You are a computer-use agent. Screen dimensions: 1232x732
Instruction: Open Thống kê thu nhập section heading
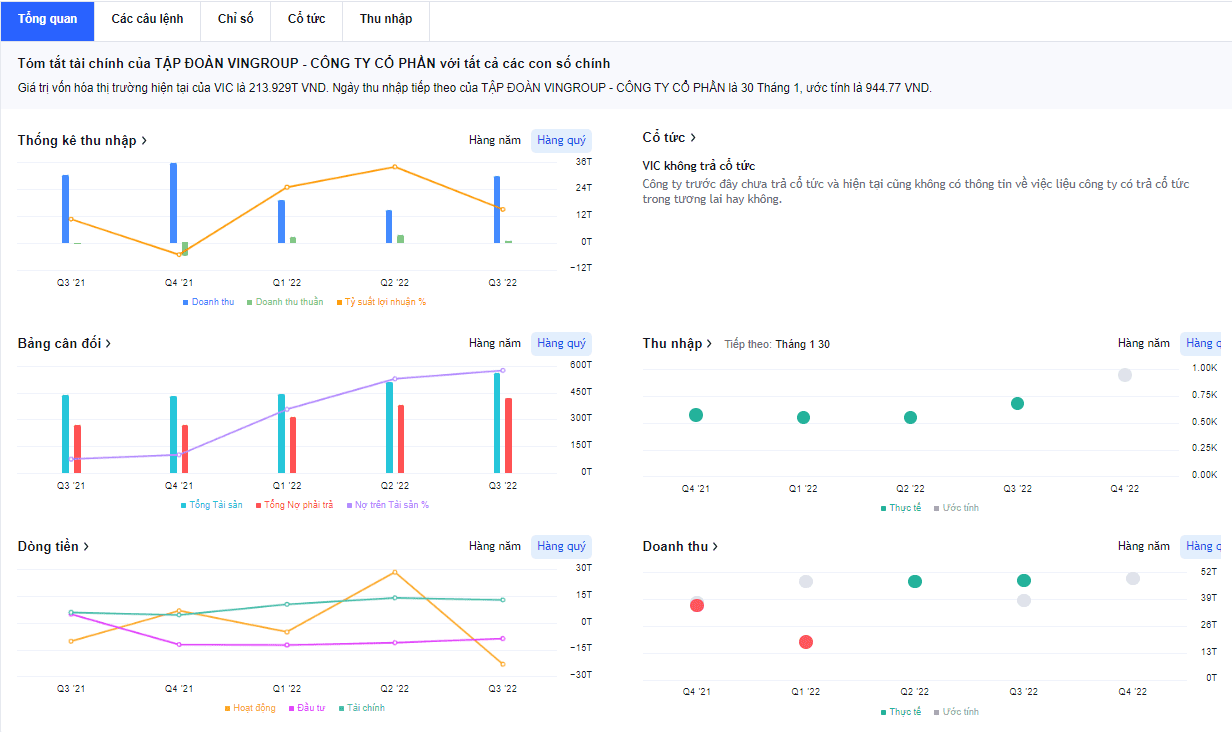pos(82,140)
